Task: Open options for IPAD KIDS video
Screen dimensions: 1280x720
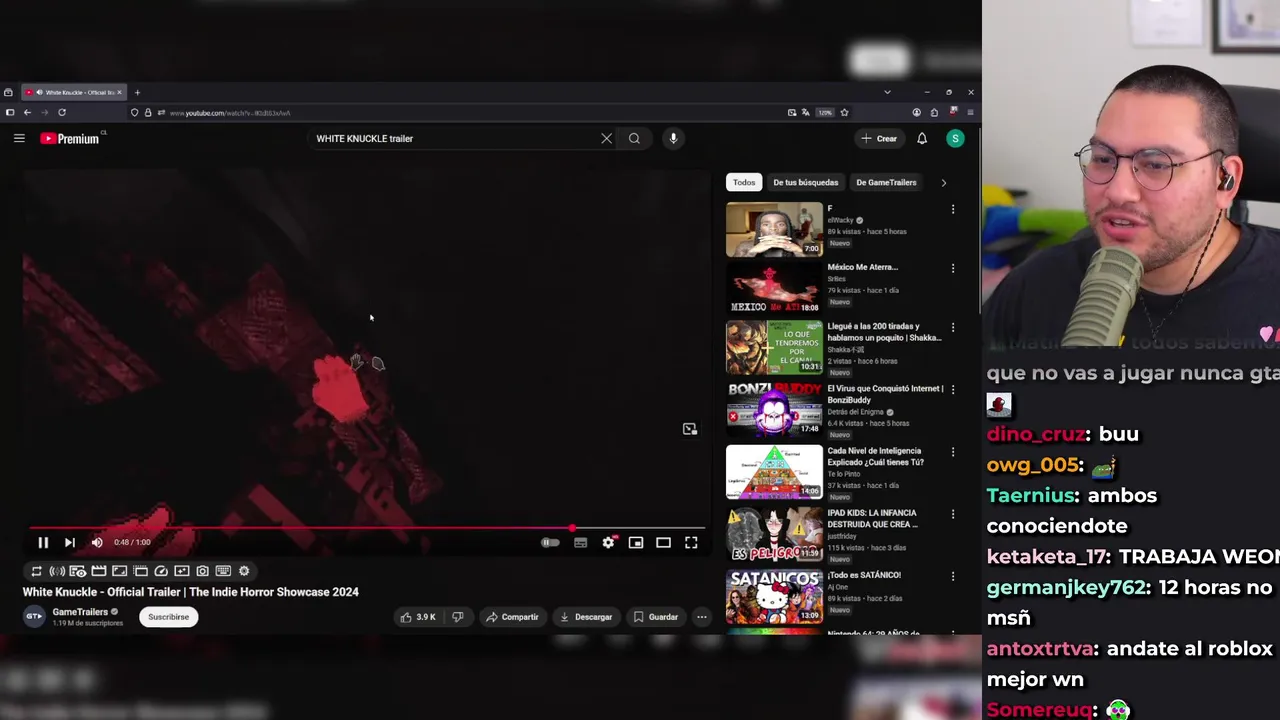Action: 953,514
